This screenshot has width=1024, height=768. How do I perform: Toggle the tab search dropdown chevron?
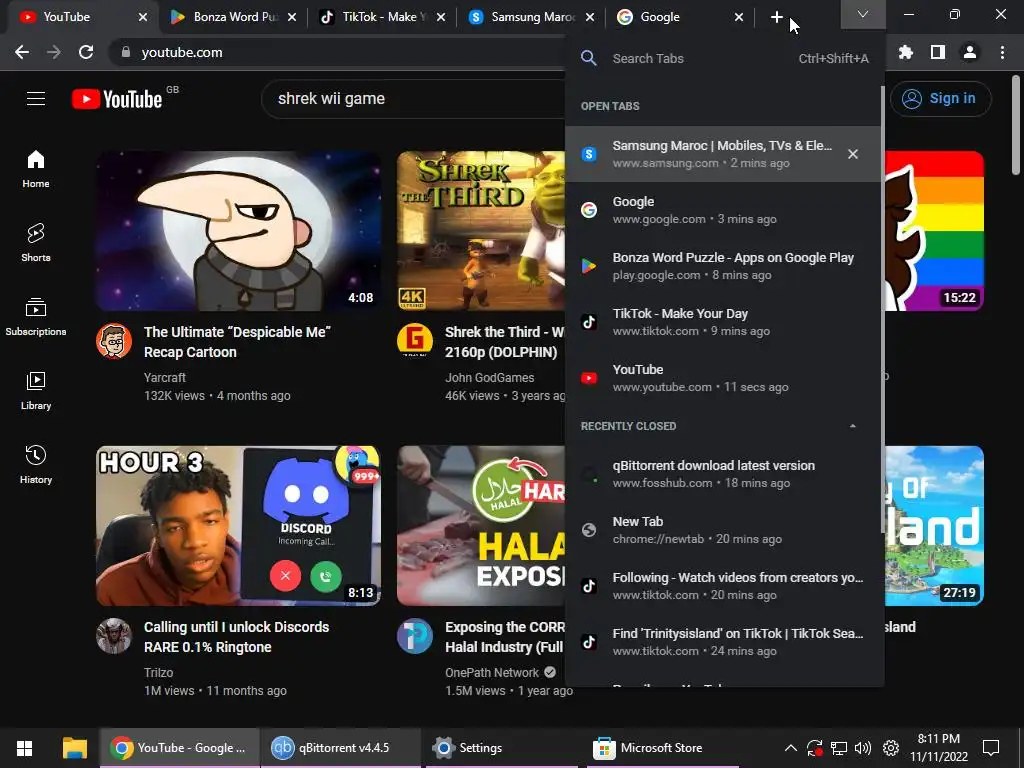pyautogui.click(x=863, y=14)
